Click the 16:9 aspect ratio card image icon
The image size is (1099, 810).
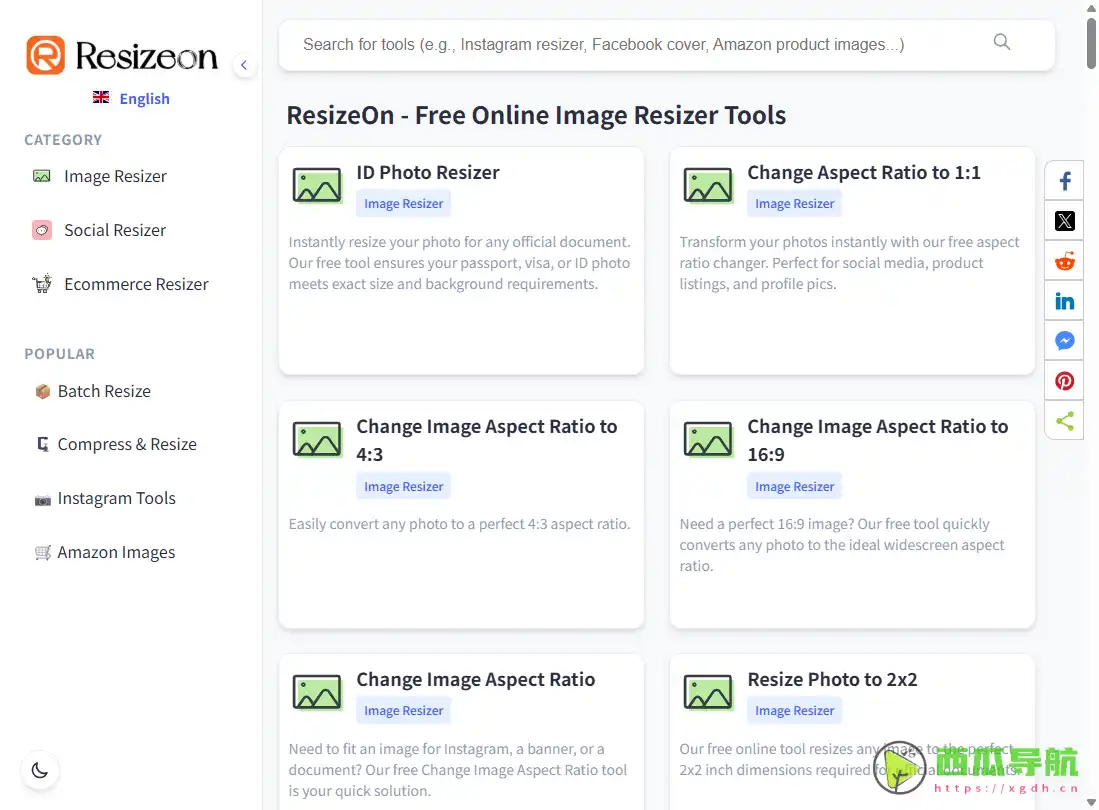pos(708,439)
